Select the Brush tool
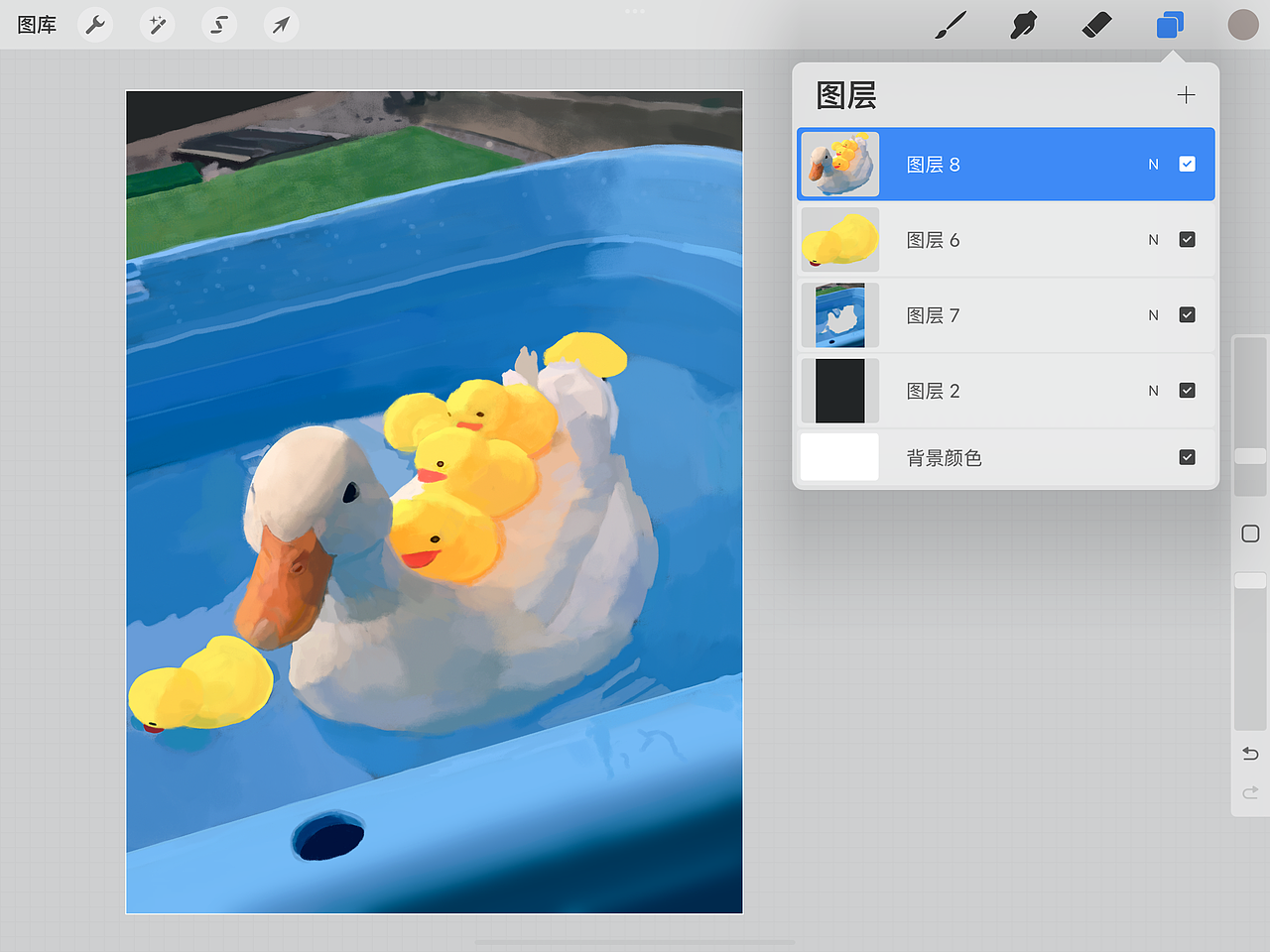Viewport: 1270px width, 952px height. [x=951, y=25]
